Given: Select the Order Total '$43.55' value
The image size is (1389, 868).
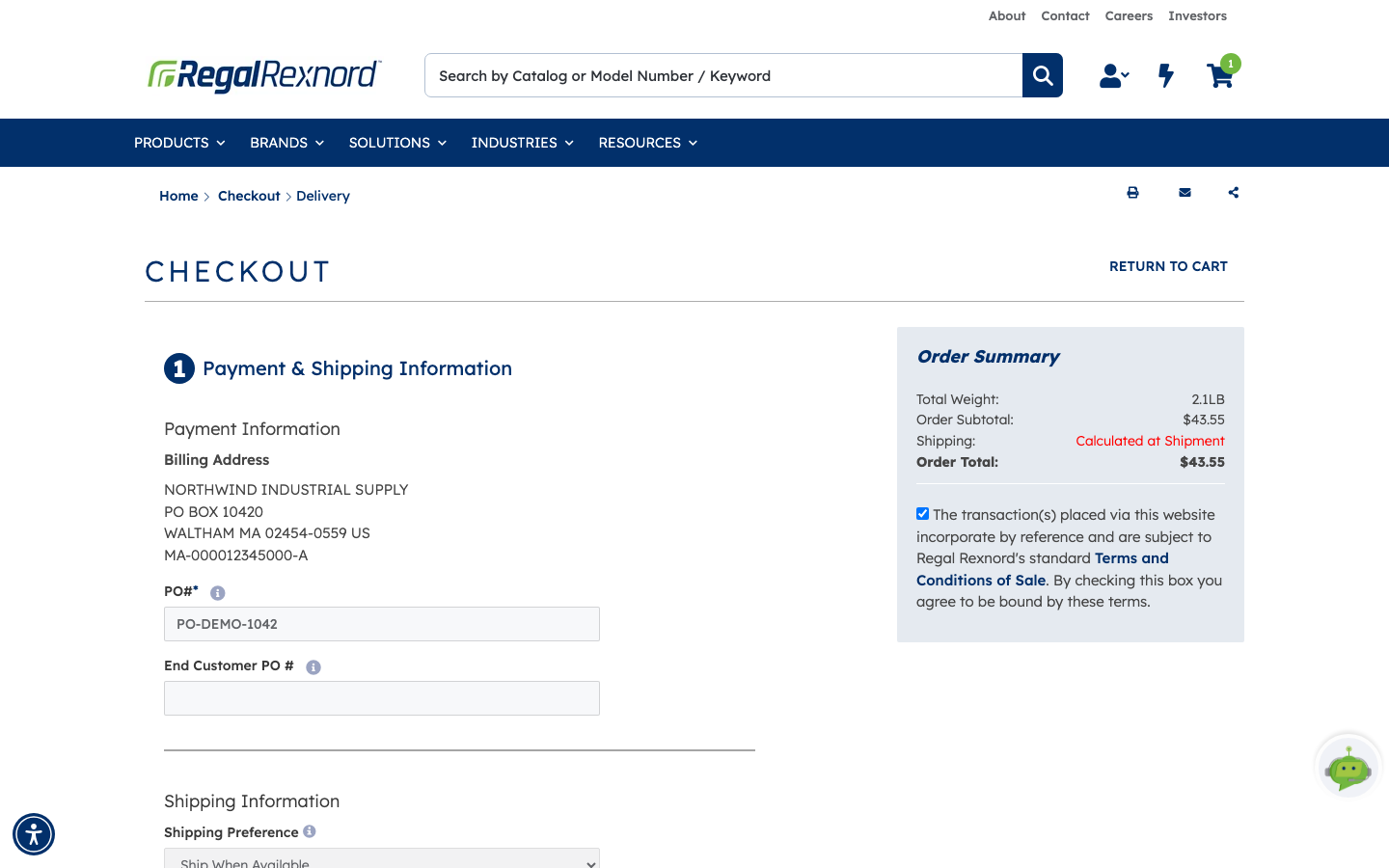Looking at the screenshot, I should point(1202,462).
